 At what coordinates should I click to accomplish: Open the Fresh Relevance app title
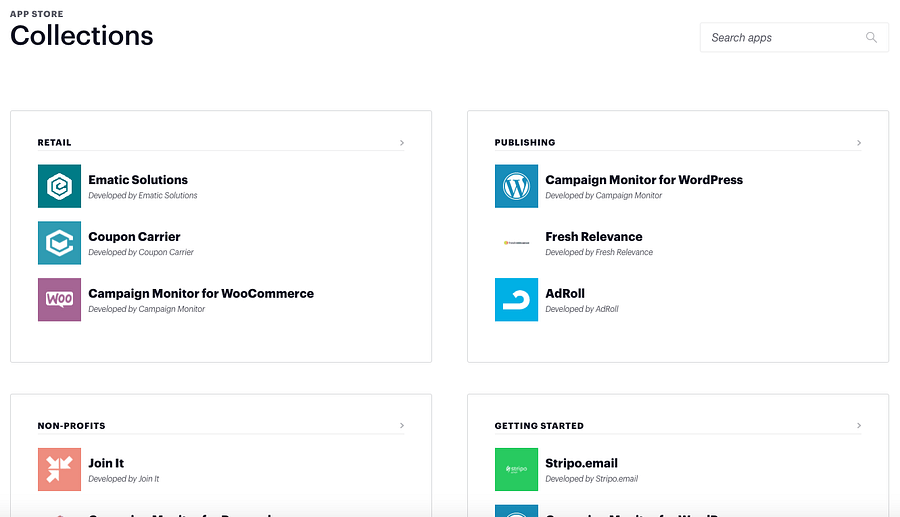(x=593, y=236)
